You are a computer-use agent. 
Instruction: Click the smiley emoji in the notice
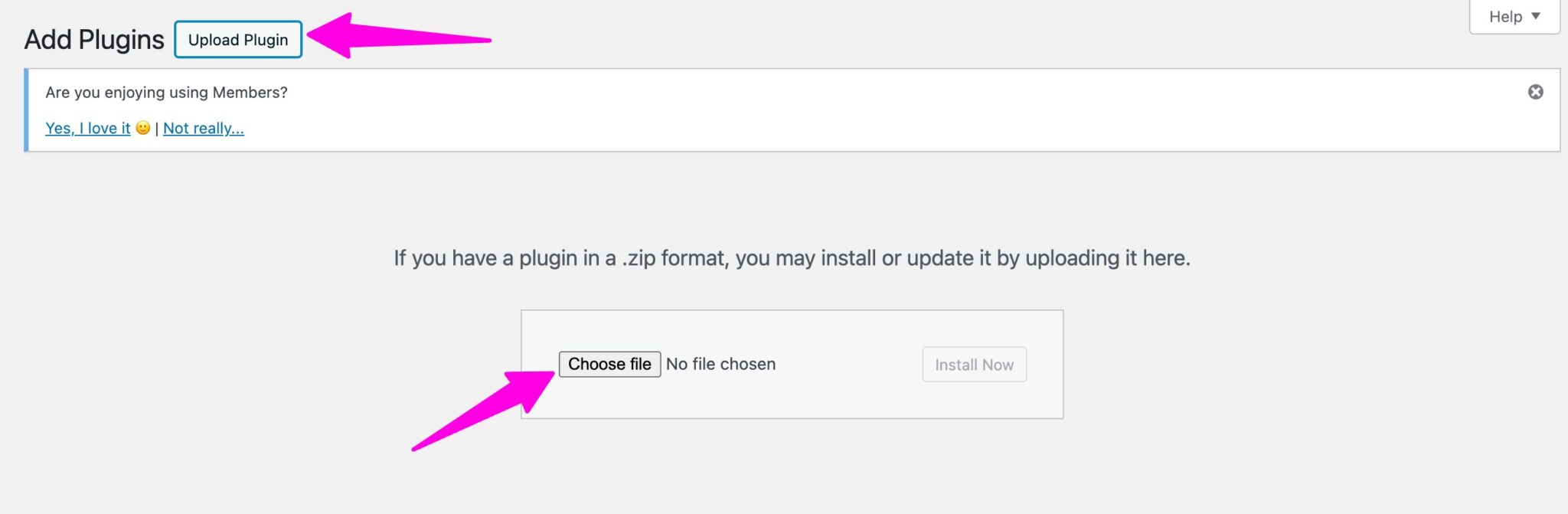(x=143, y=128)
